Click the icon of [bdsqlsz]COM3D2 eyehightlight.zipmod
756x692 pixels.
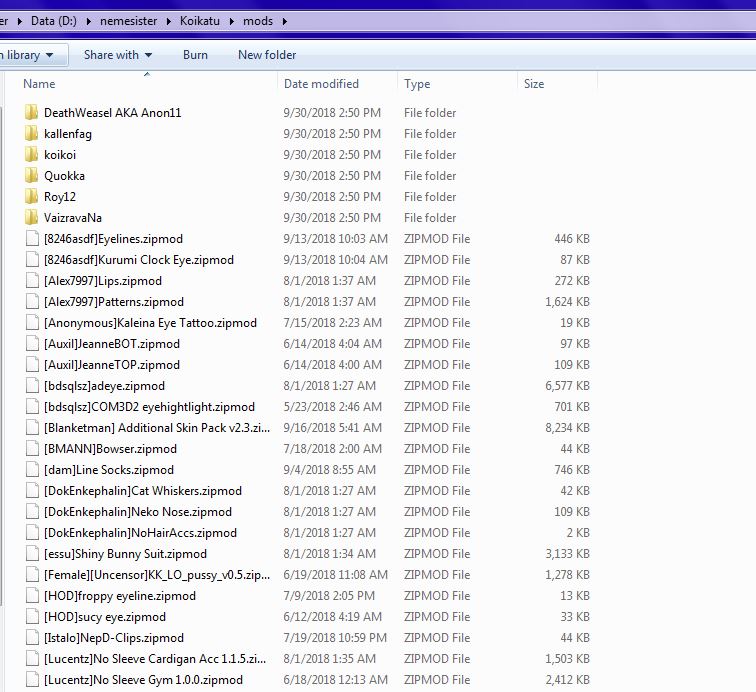pos(32,407)
